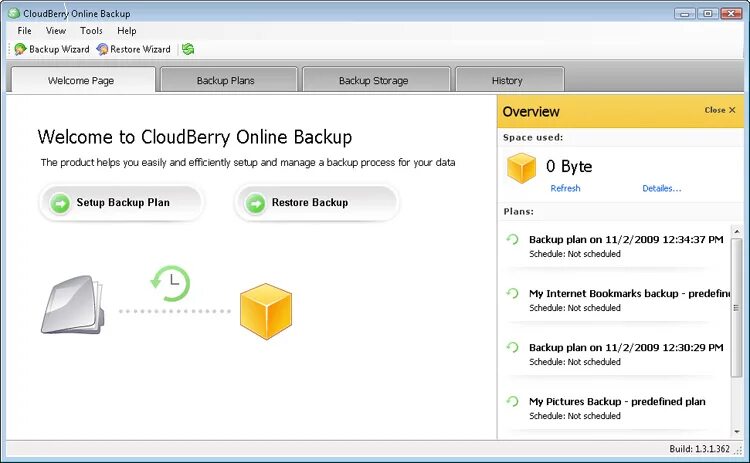Viewport: 750px width, 463px height.
Task: Click the 'Plans:' section header
Action: (518, 211)
